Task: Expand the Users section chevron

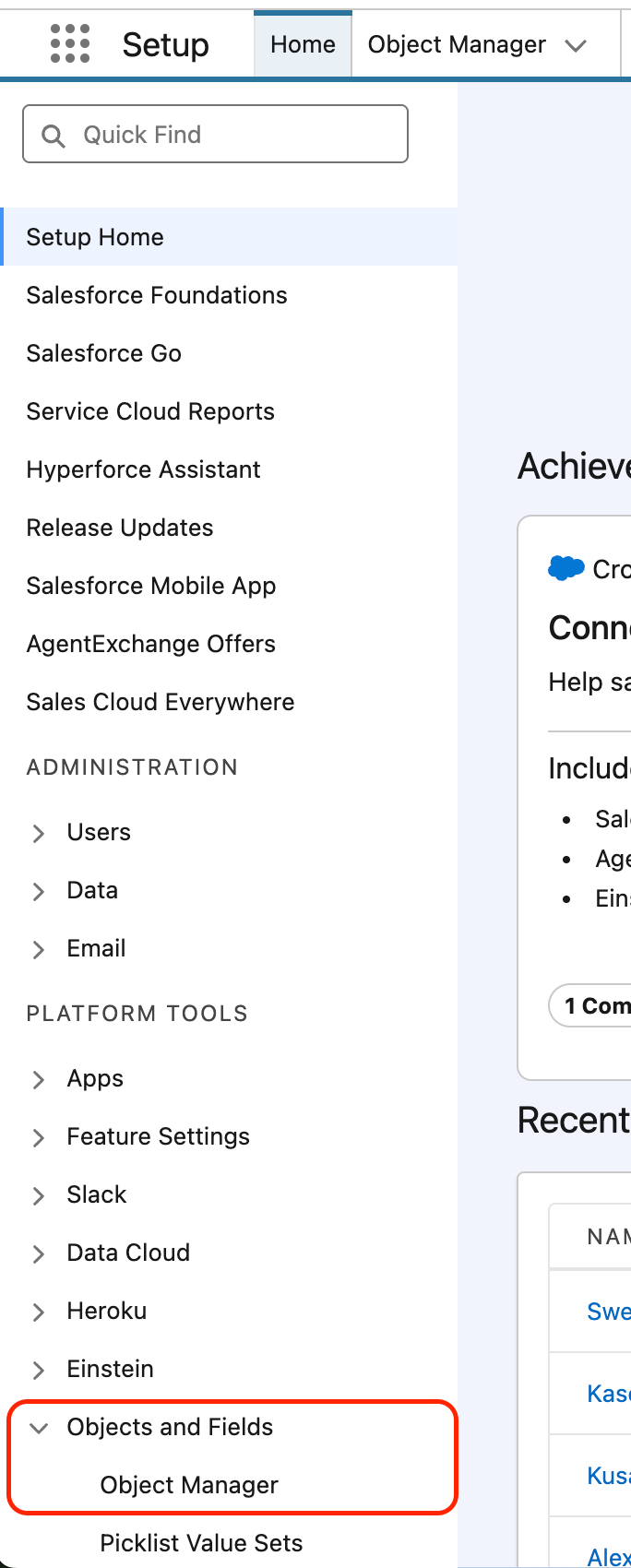Action: (39, 834)
